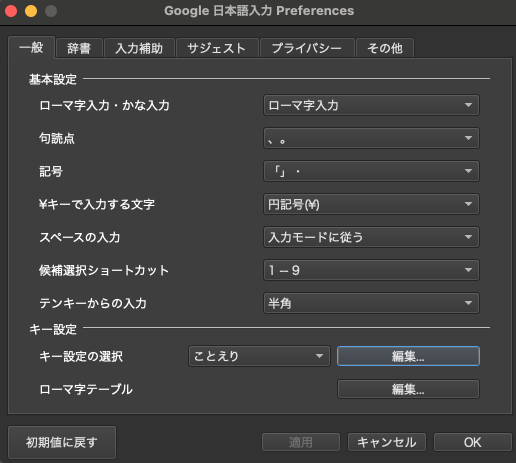Confirm with the OK button
The height and width of the screenshot is (463, 516).
point(472,442)
